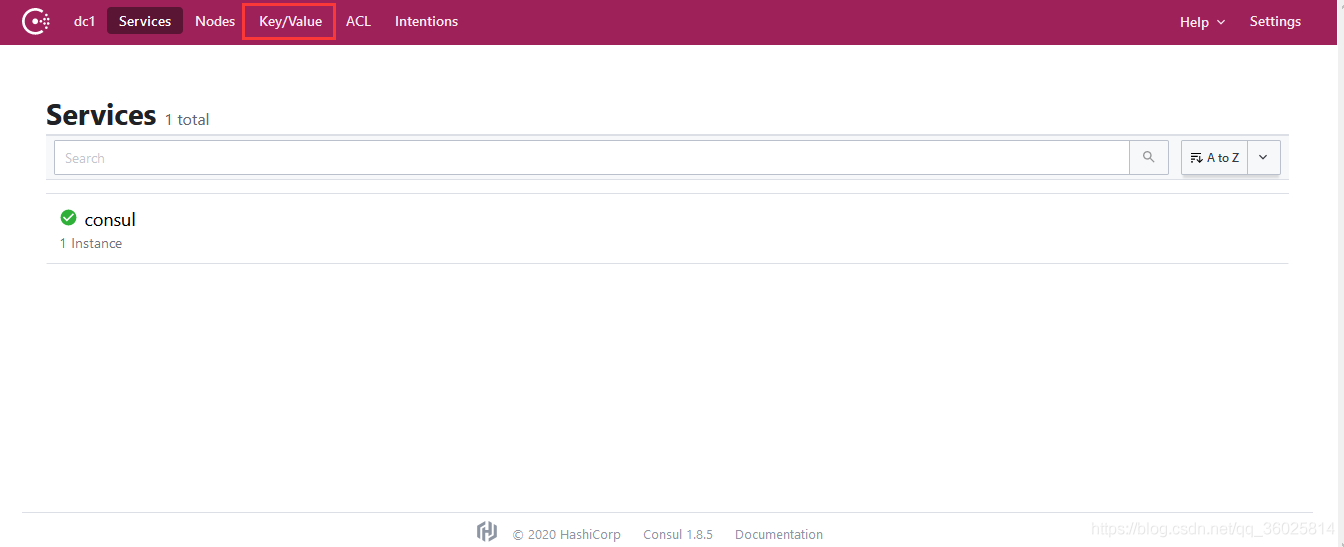Open the Help dropdown menu
Screen dimensions: 1344x547
(x=1202, y=22)
